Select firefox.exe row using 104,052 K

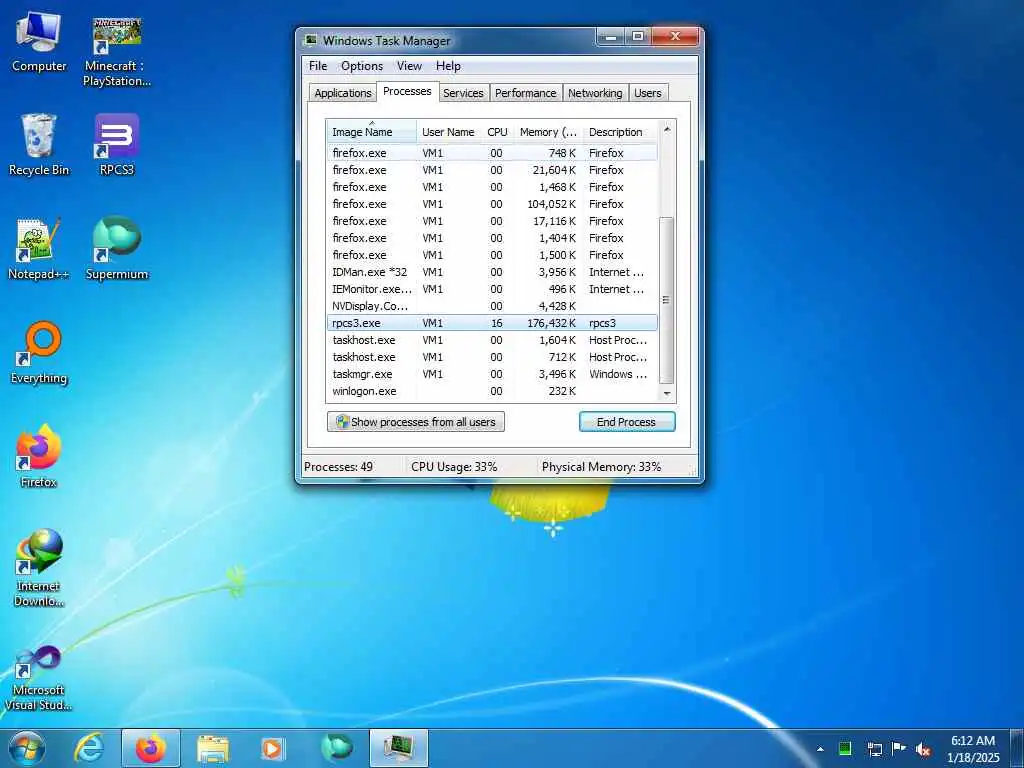tap(492, 204)
